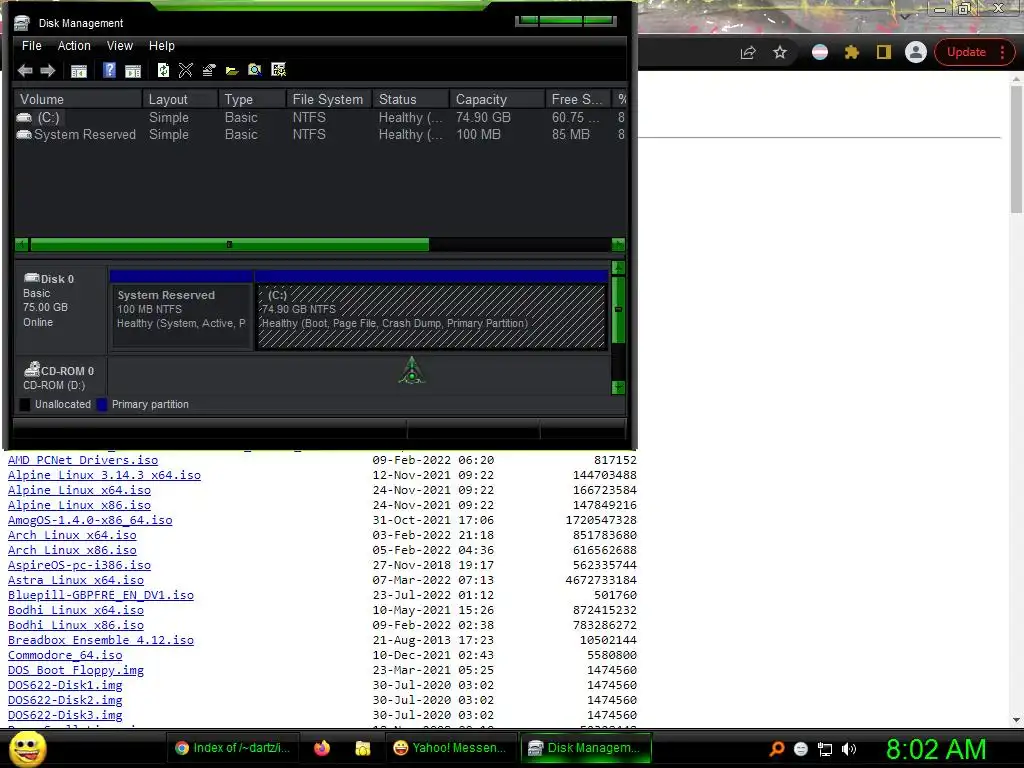Sort by the Status column header
The image size is (1024, 768).
411,99
